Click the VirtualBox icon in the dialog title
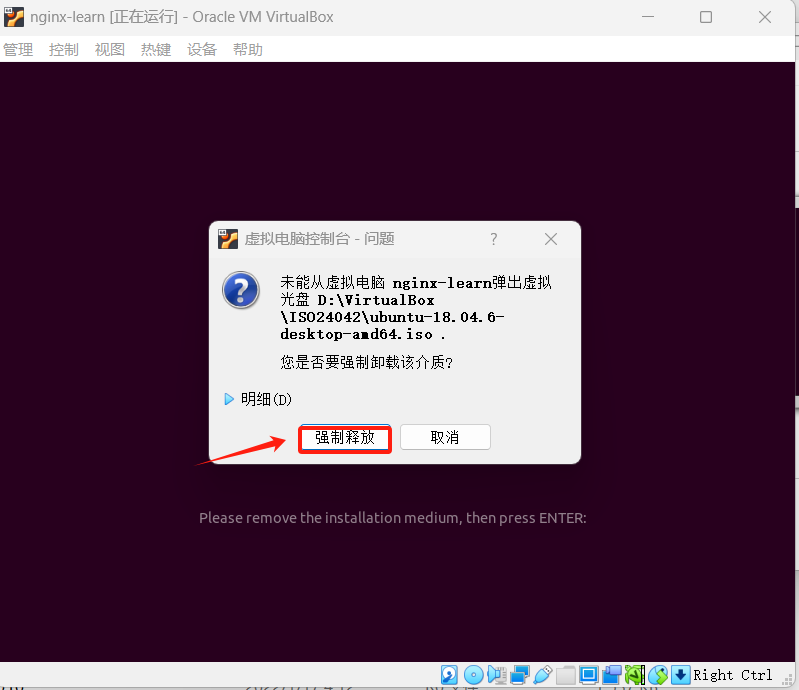The height and width of the screenshot is (690, 799). click(228, 239)
